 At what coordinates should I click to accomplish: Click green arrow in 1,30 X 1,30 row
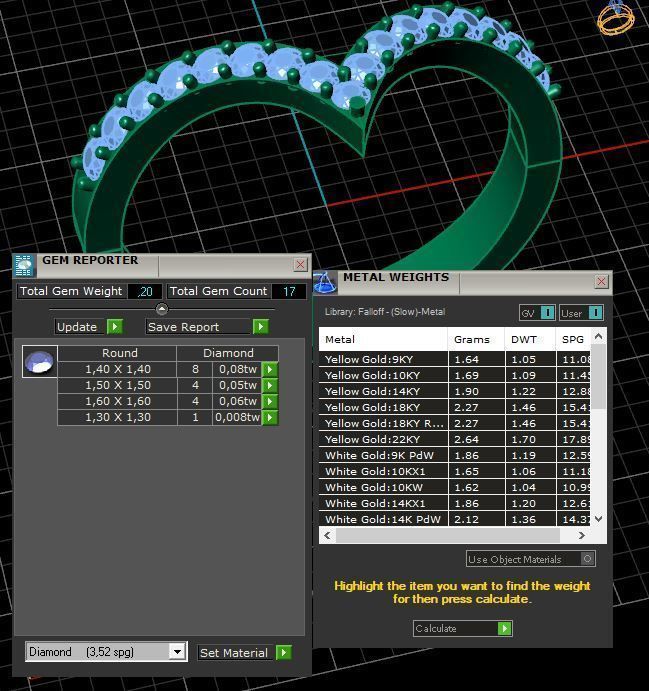[x=270, y=417]
